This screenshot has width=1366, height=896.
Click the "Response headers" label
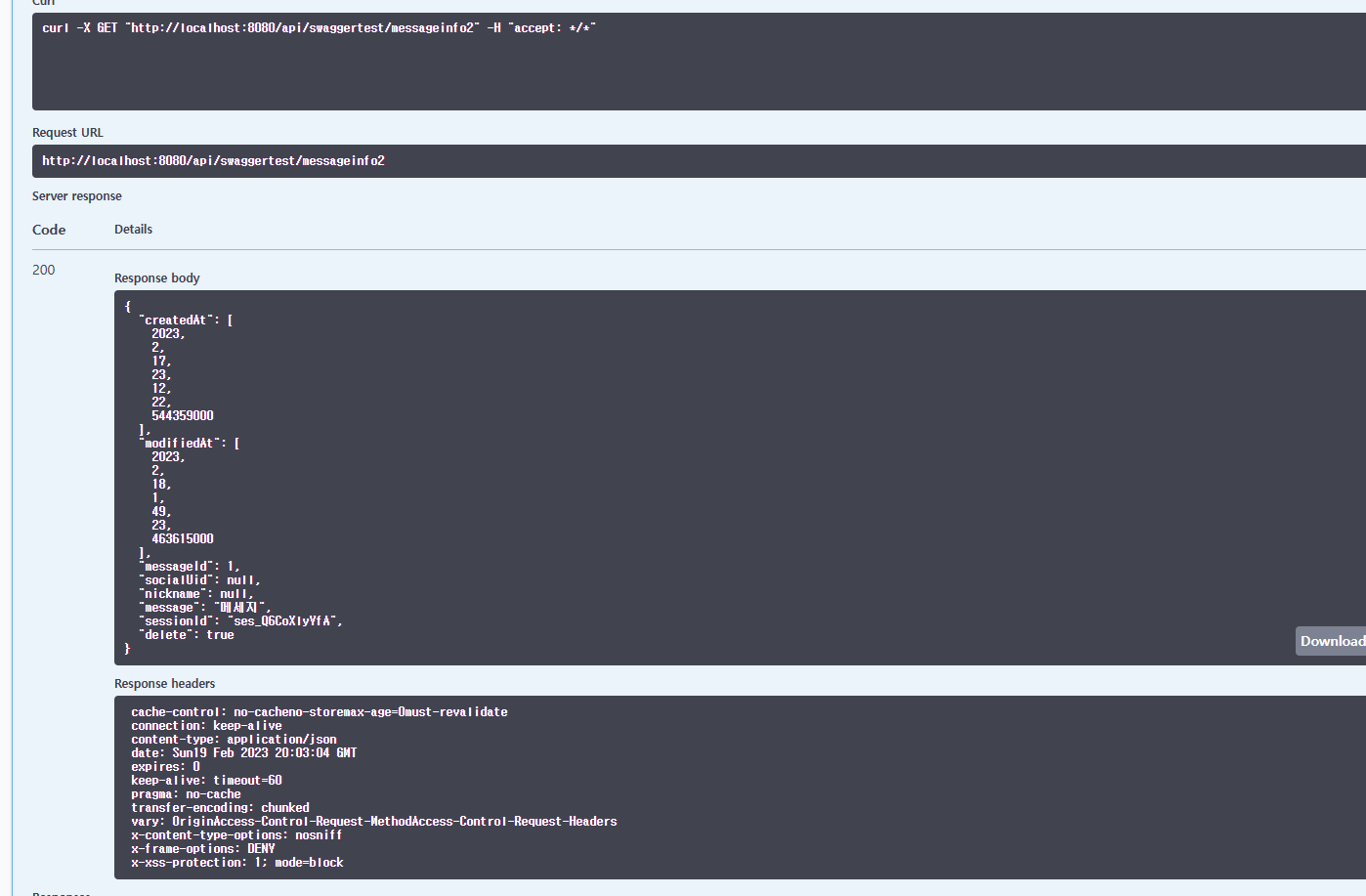coord(165,684)
